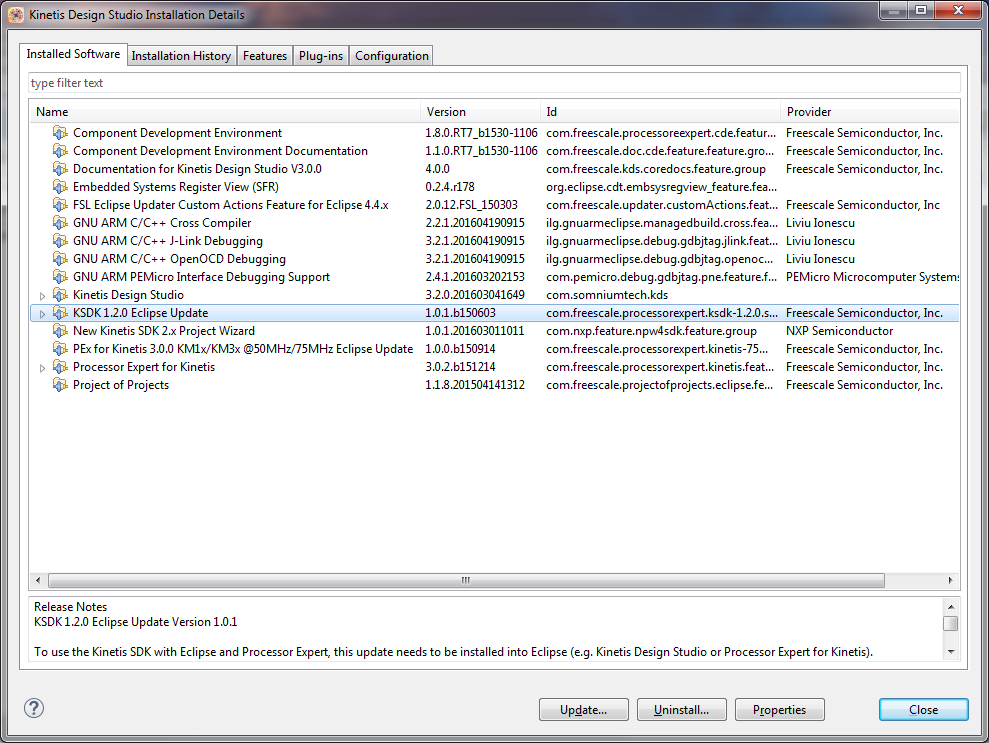The height and width of the screenshot is (743, 989).
Task: Click icon beside New Kinetis SDK 2.x Project Wizard
Action: click(x=60, y=331)
